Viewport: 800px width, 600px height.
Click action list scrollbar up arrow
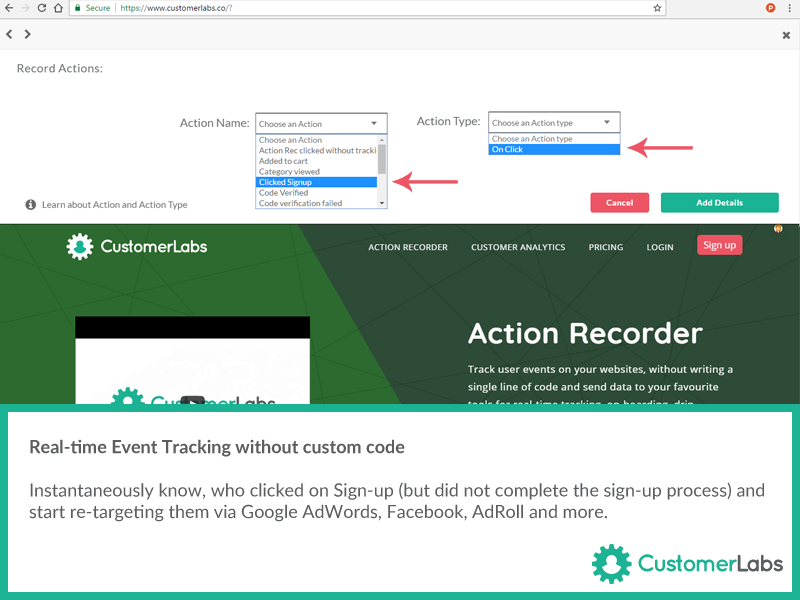382,140
